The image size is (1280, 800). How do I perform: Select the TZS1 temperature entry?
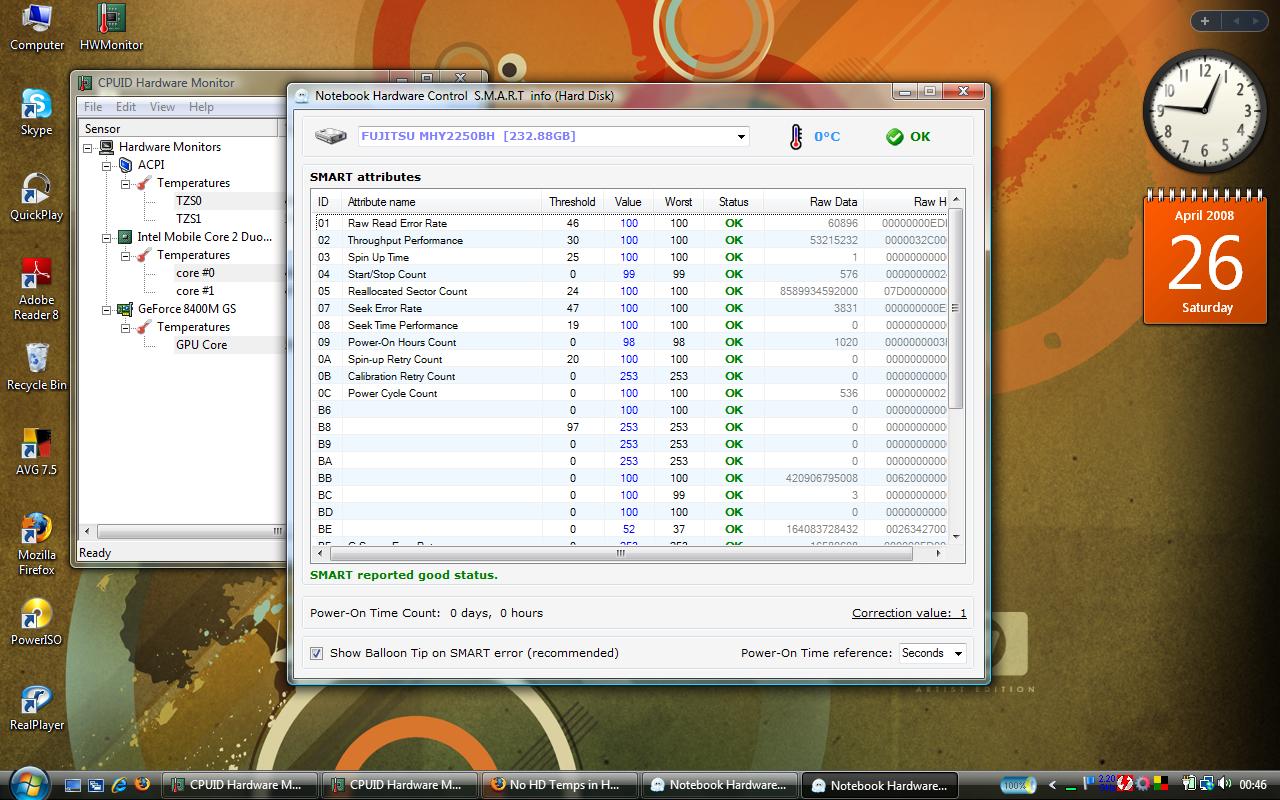click(x=188, y=219)
